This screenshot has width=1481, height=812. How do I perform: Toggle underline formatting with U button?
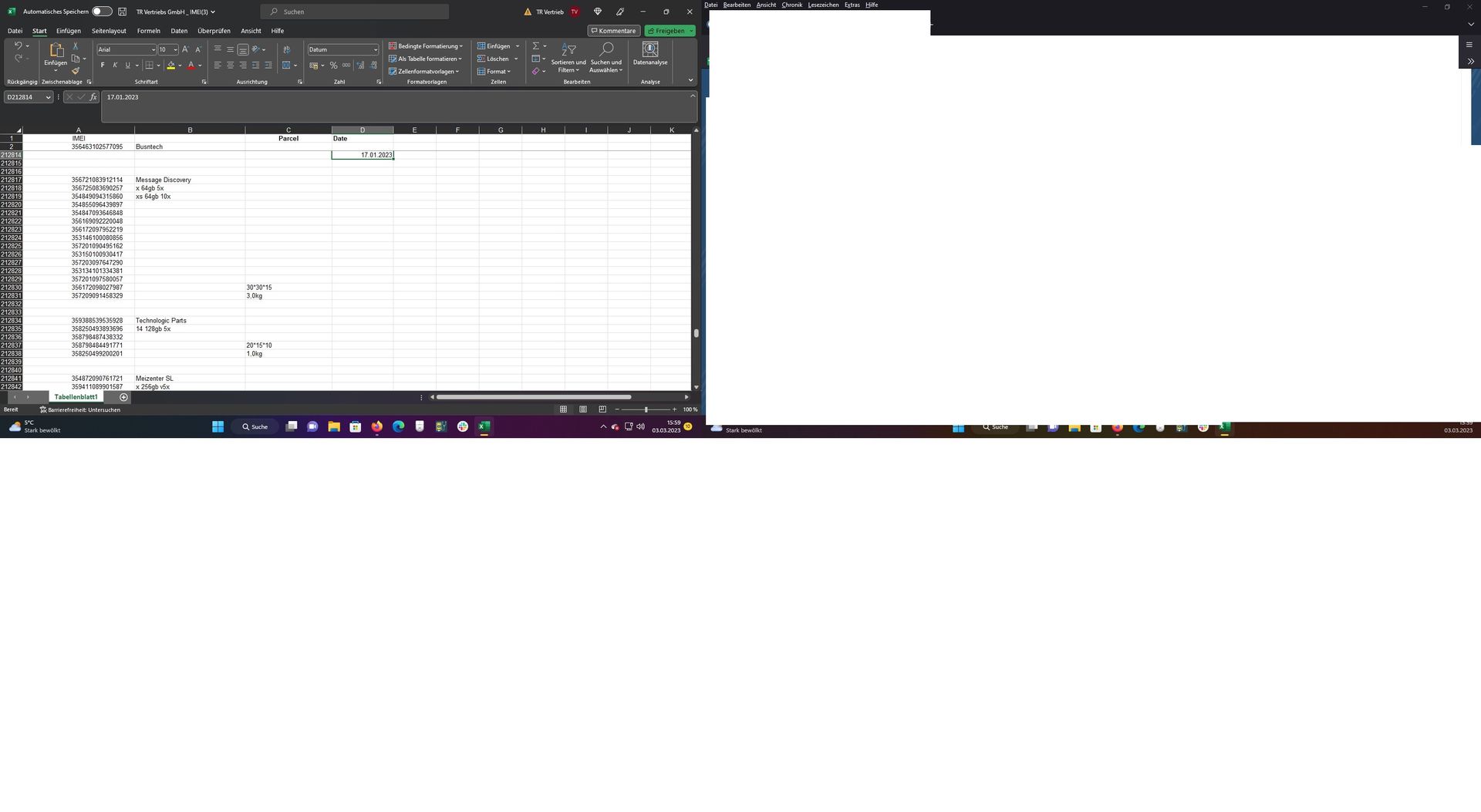click(x=127, y=66)
